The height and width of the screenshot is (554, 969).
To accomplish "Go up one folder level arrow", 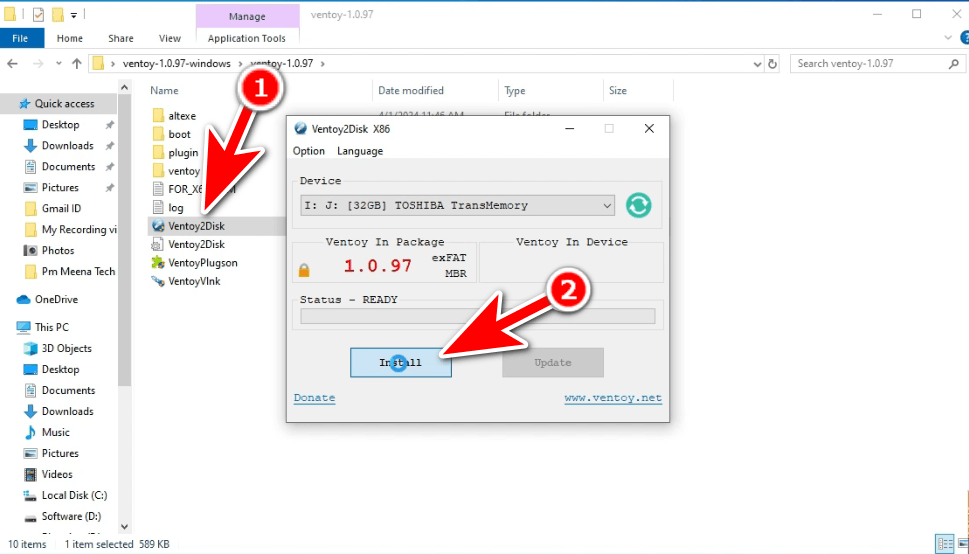I will click(x=77, y=63).
